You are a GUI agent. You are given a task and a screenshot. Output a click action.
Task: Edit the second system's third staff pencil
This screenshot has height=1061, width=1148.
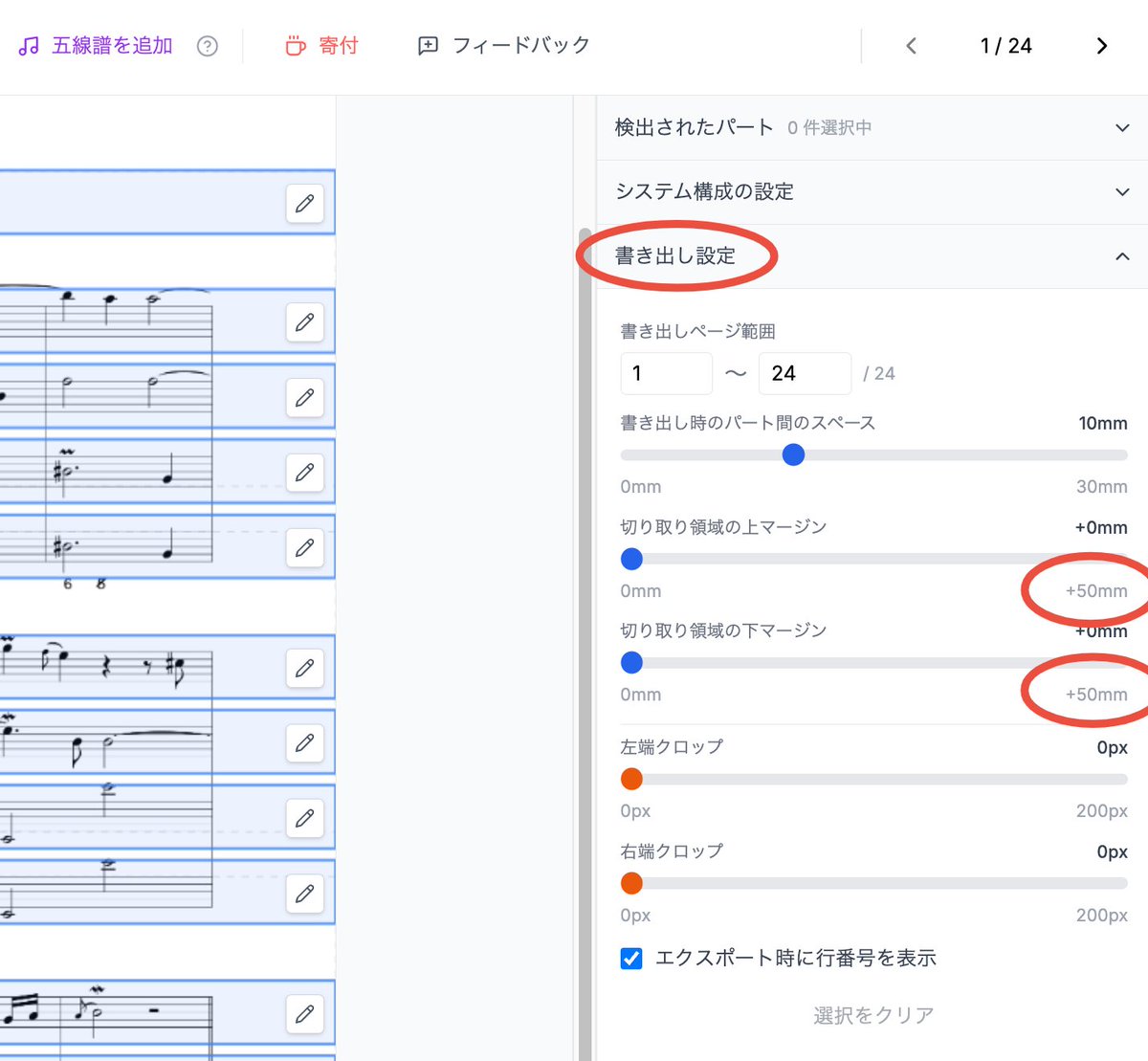pos(304,818)
